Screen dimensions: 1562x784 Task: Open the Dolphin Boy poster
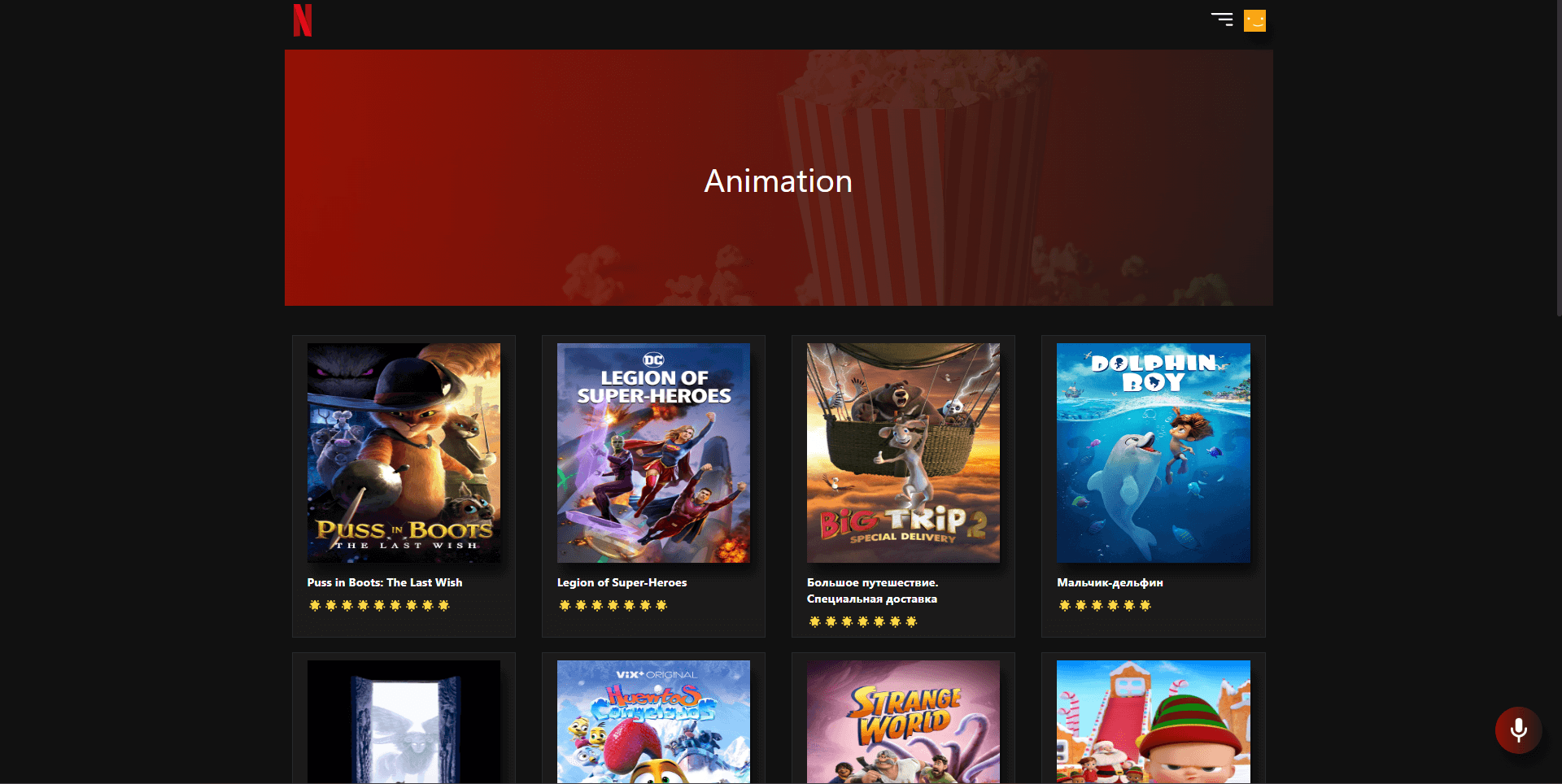click(x=1154, y=453)
